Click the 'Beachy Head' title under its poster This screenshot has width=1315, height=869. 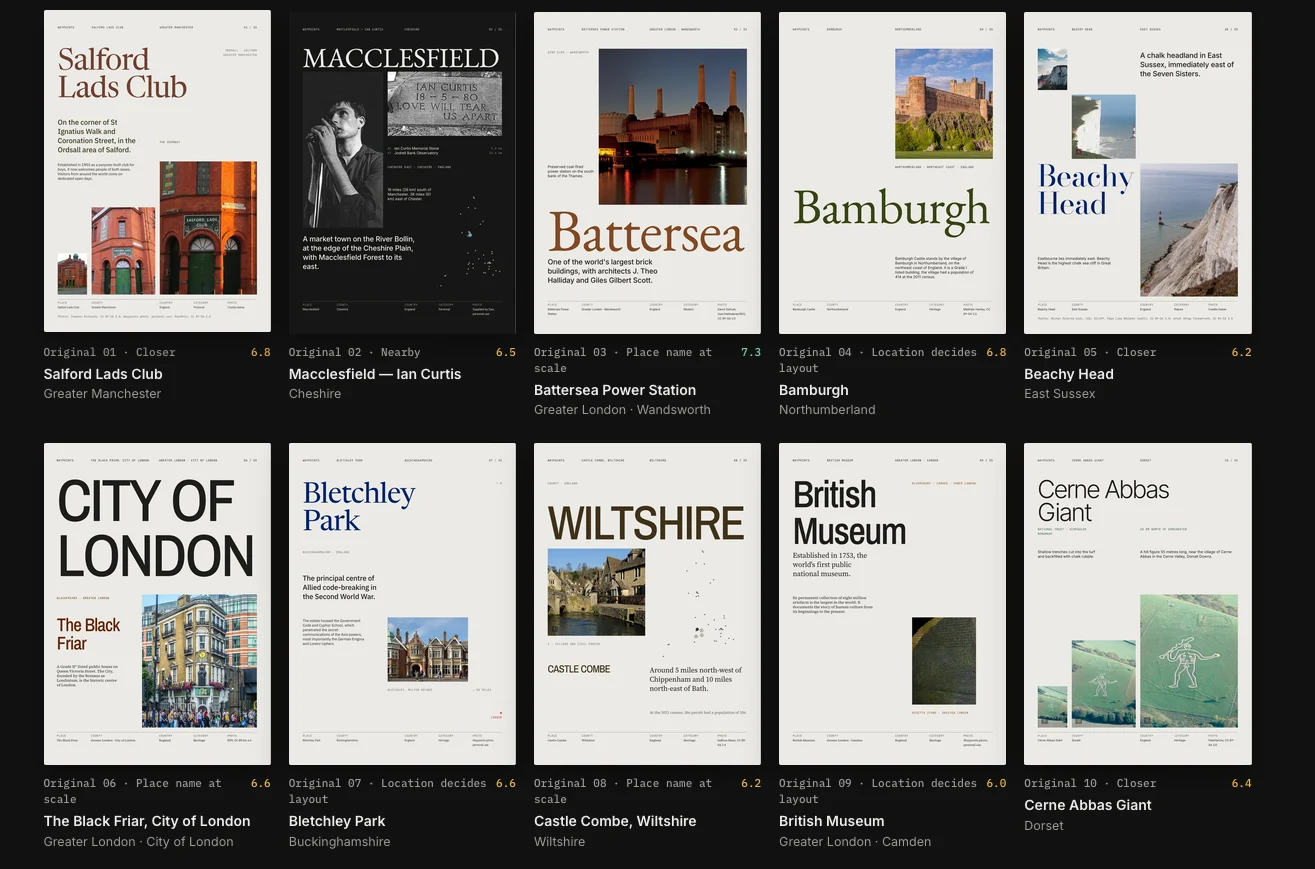coord(1069,374)
